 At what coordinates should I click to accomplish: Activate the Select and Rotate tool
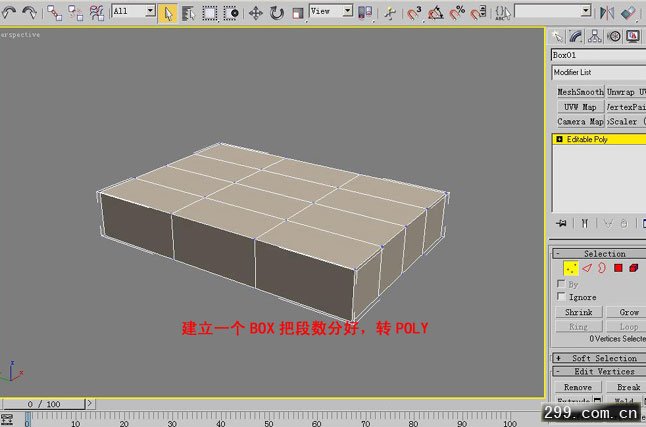coord(277,13)
